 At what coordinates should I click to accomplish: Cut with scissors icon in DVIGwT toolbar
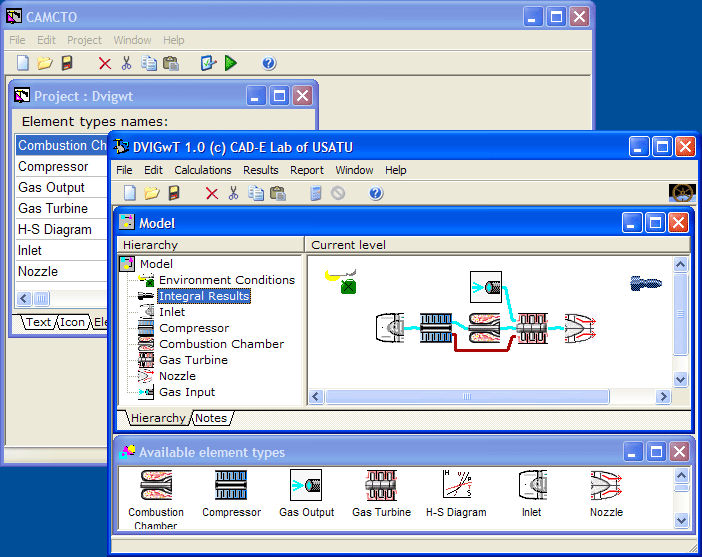[x=233, y=193]
